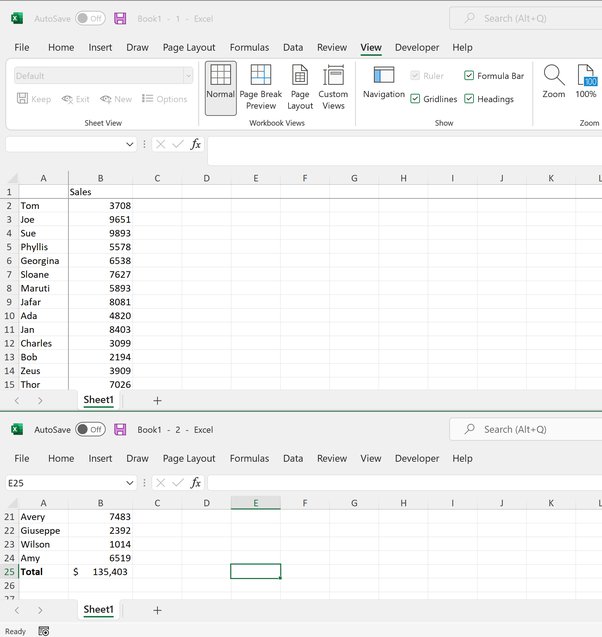Click Insert Function fx in bottom window
The image size is (602, 637).
tap(195, 483)
